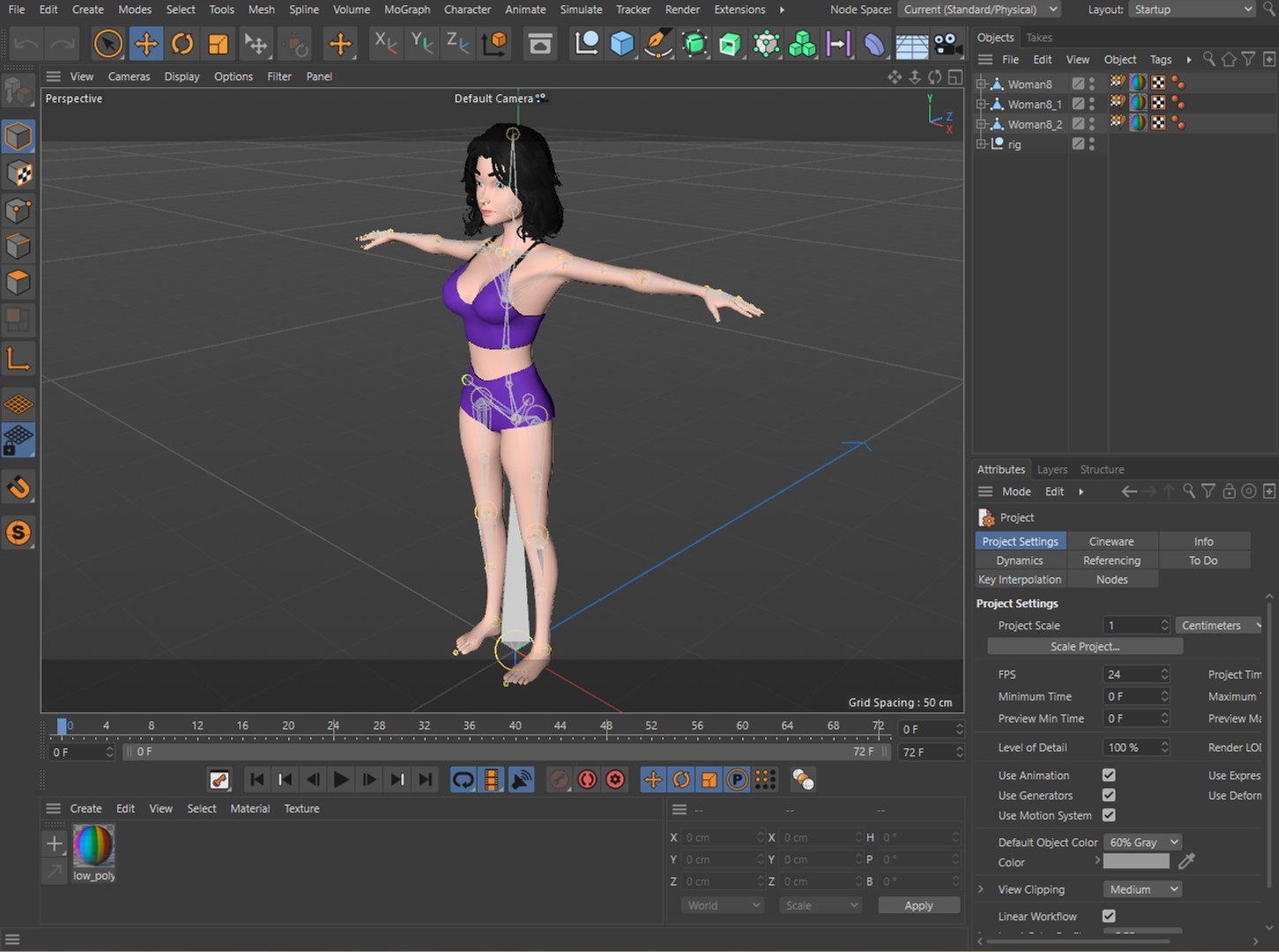Toggle Autokeying button
This screenshot has width=1279, height=952.
click(x=587, y=779)
